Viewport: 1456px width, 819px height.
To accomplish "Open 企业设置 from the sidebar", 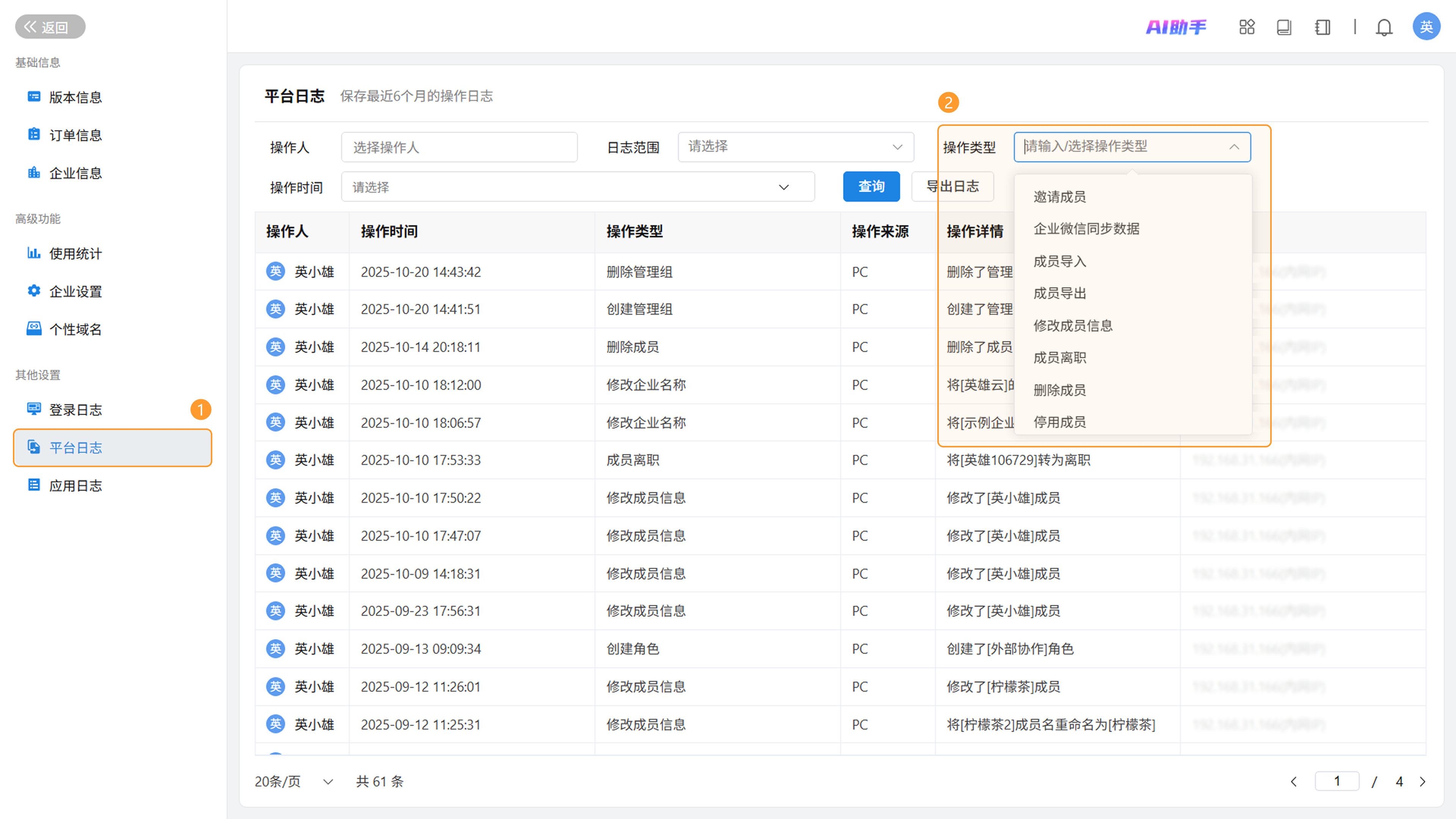I will [x=75, y=292].
